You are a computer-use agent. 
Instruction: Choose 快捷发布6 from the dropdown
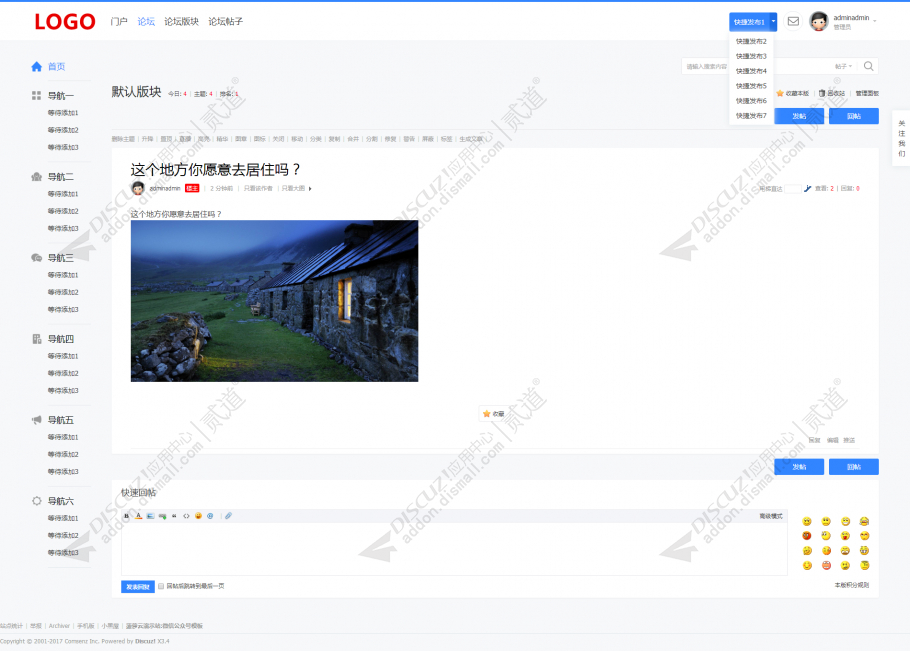(x=751, y=101)
